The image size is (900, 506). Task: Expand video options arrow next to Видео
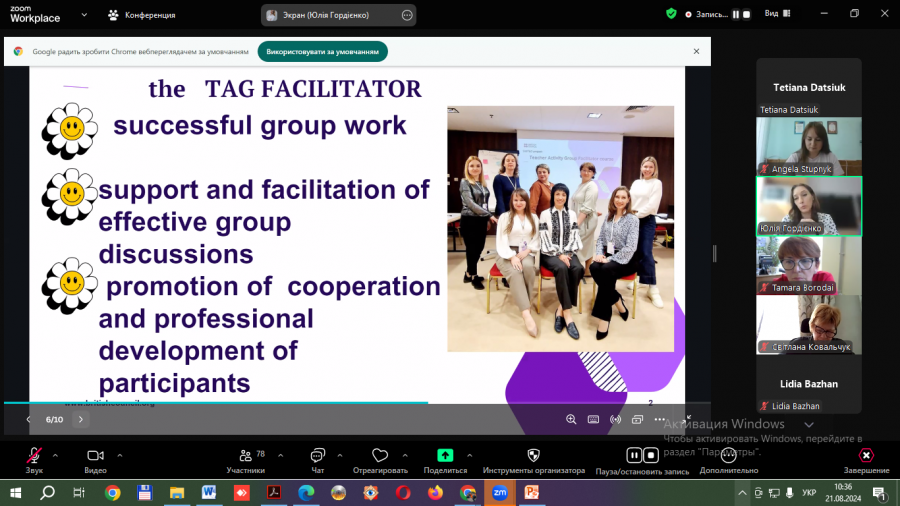[x=120, y=456]
